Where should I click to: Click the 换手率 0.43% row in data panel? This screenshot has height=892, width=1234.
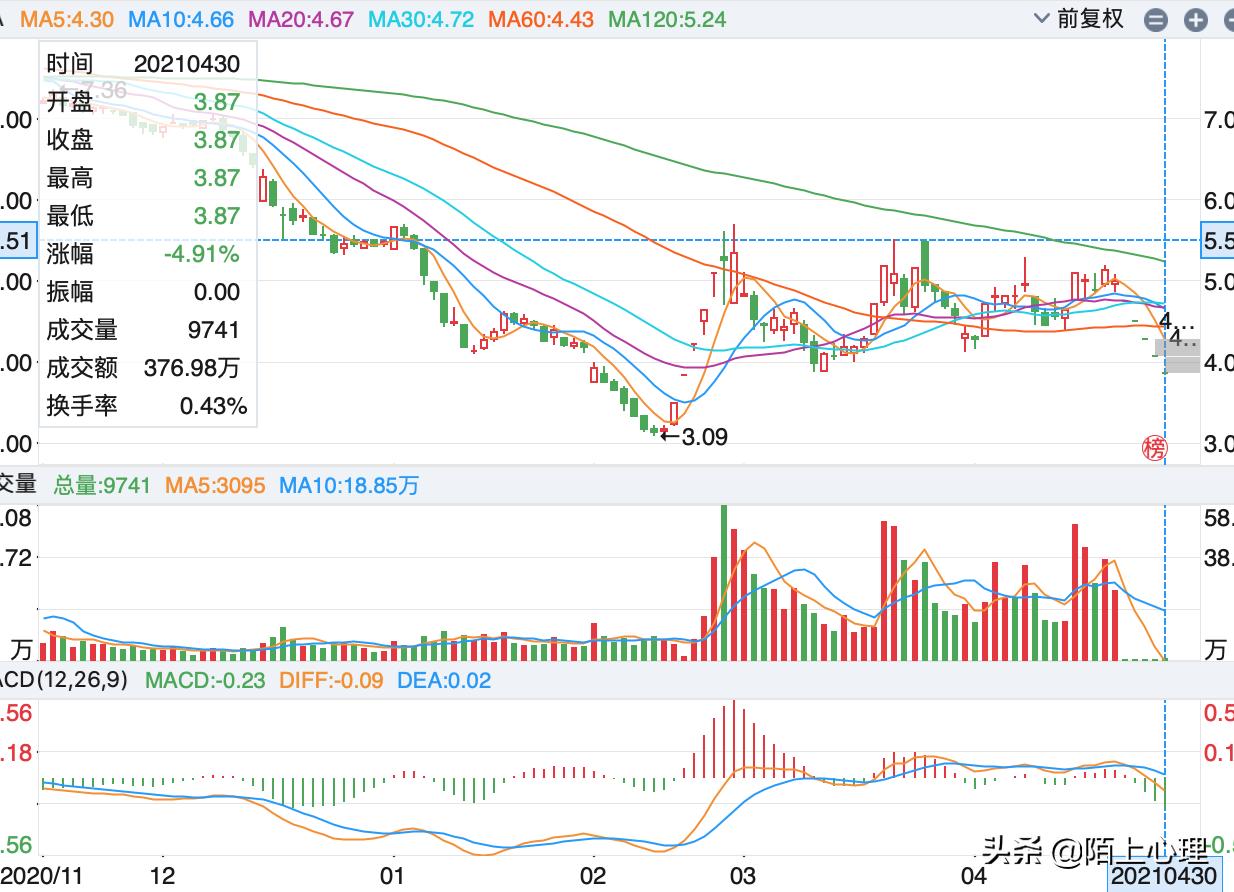pyautogui.click(x=148, y=406)
